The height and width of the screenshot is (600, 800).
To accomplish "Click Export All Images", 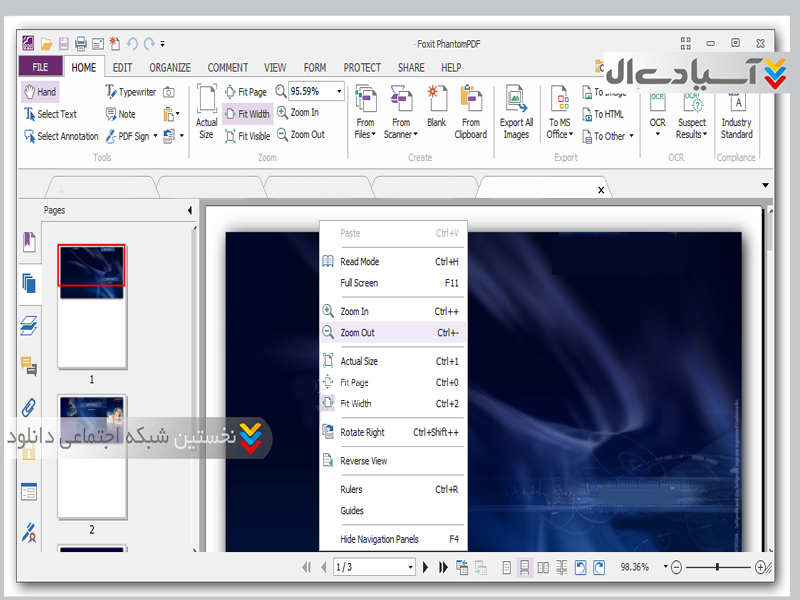I will click(x=516, y=111).
